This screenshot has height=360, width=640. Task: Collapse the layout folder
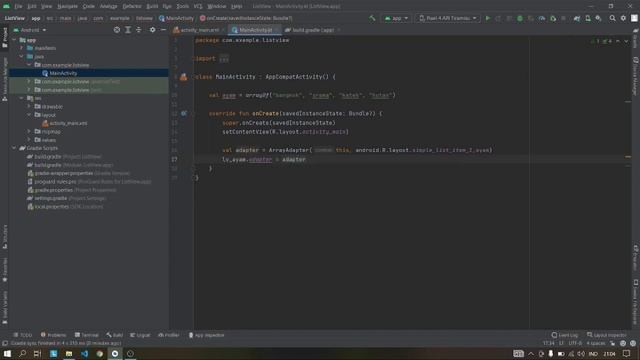[x=29, y=115]
